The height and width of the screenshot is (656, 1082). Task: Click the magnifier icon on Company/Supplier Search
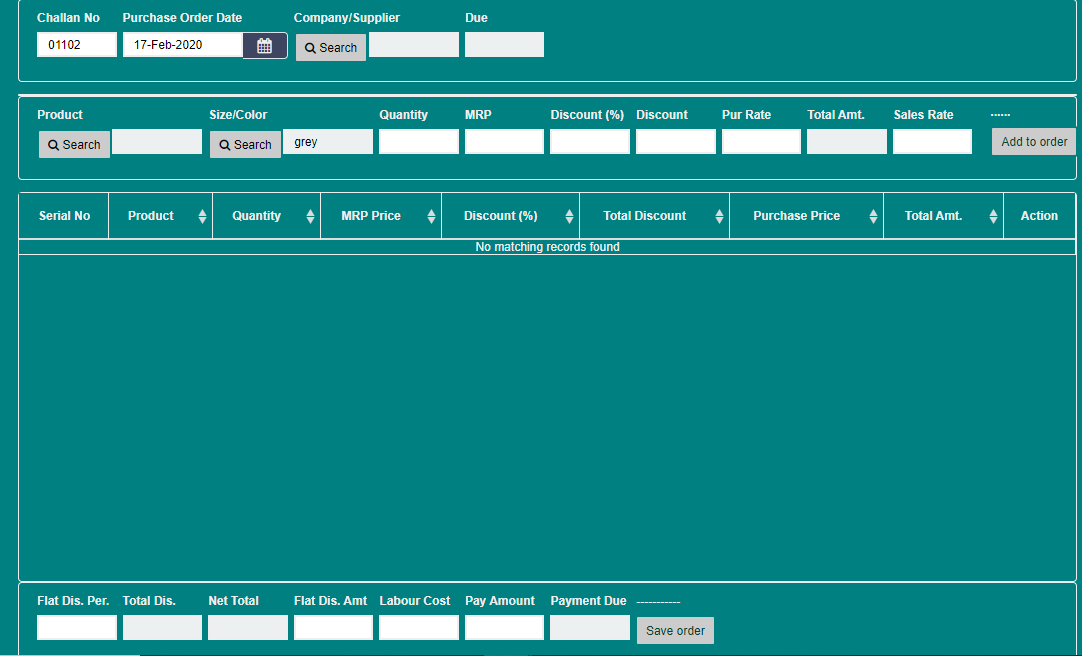point(311,48)
